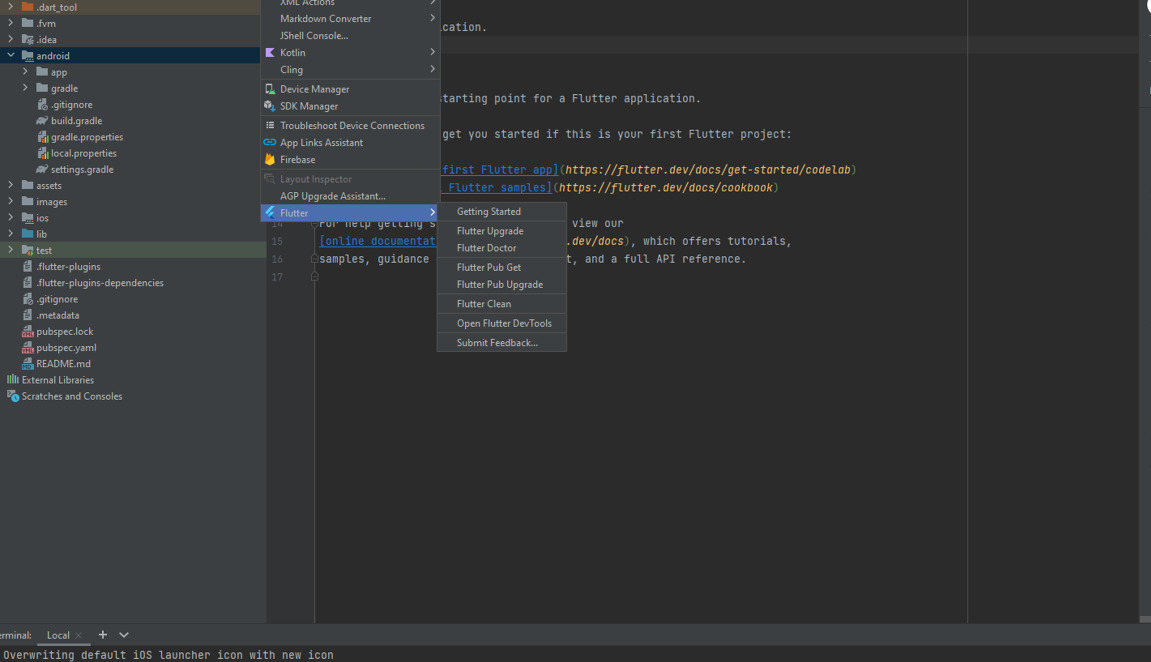The height and width of the screenshot is (662, 1151).
Task: Click the App Links Assistant link icon
Action: pos(270,142)
